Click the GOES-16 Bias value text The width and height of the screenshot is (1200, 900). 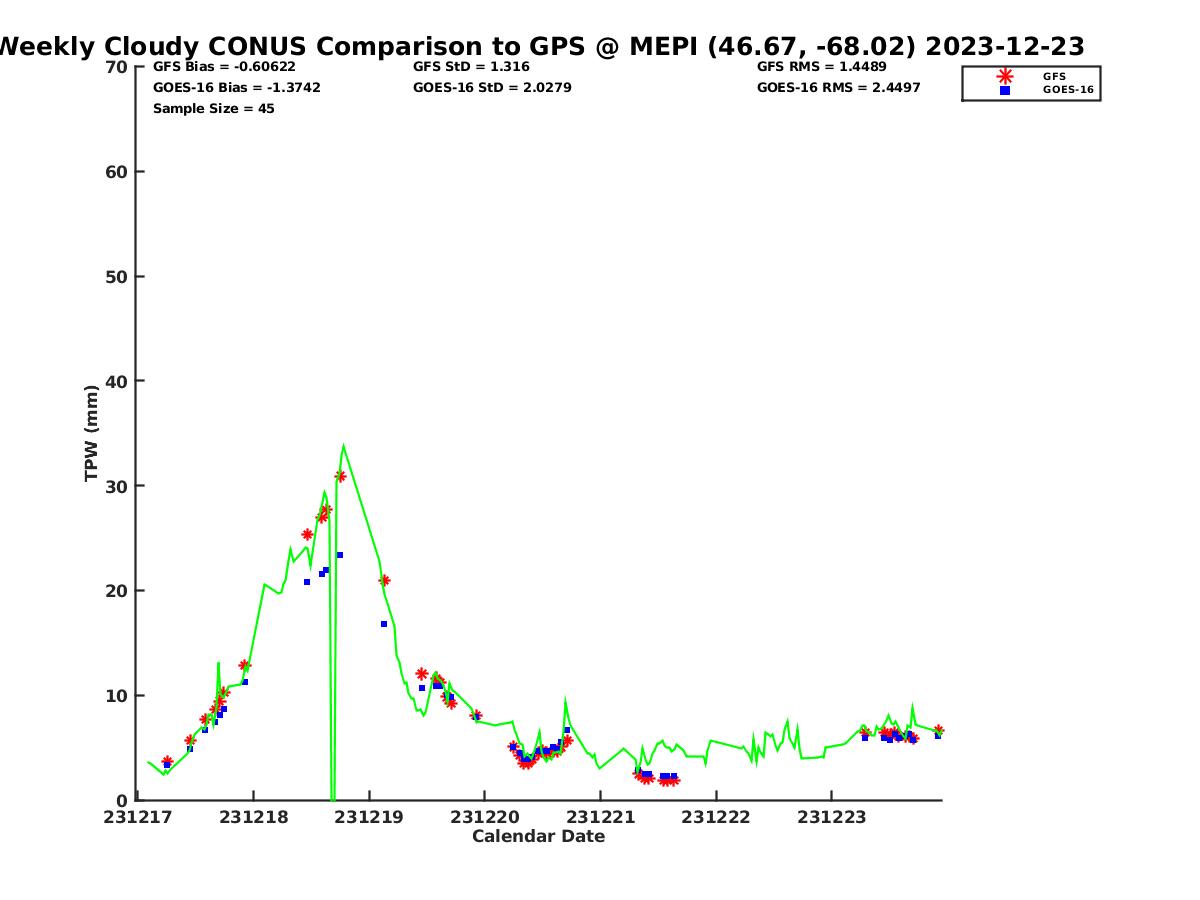pyautogui.click(x=237, y=88)
